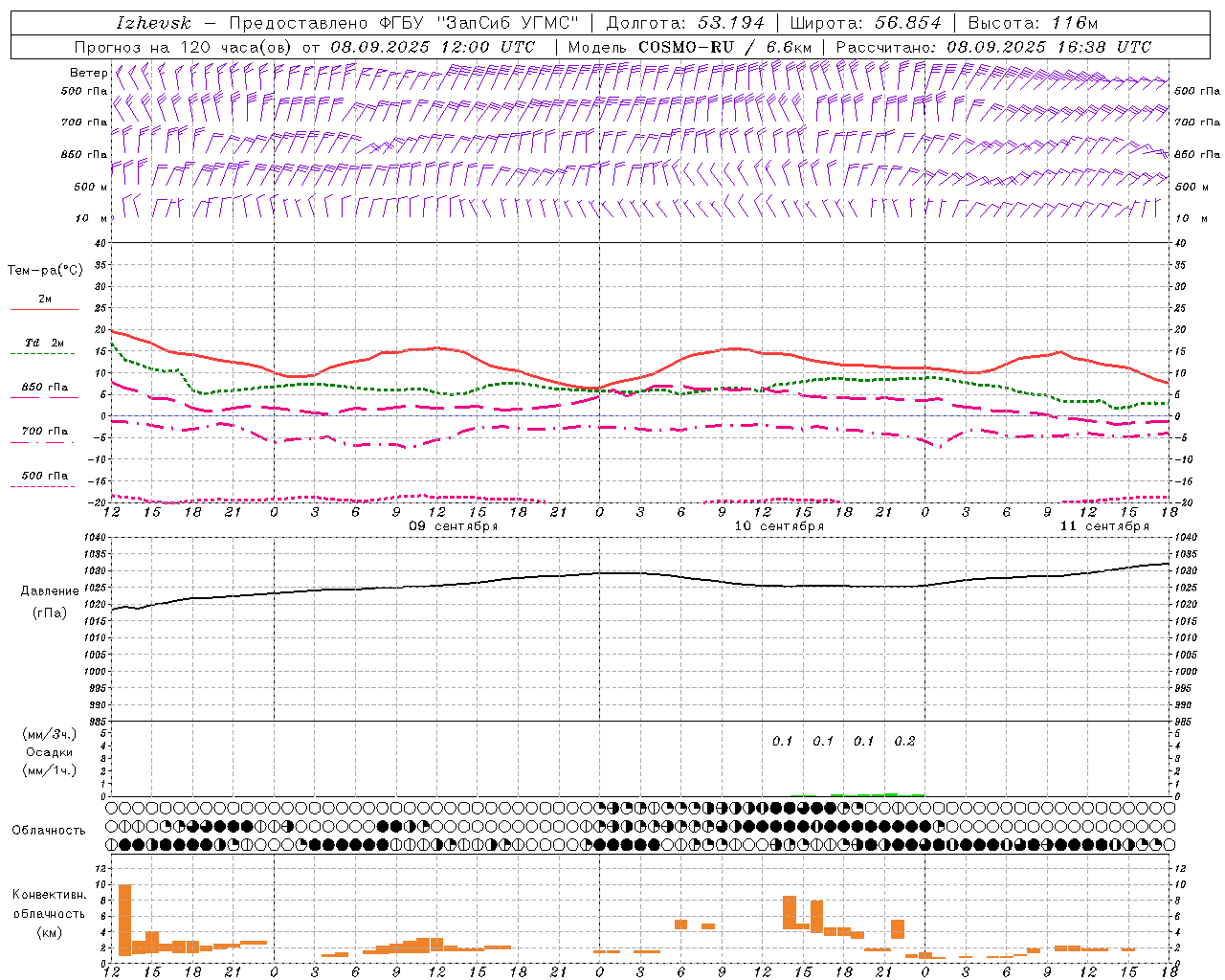
Task: Click the 10 сентября date label
Action: point(779,526)
